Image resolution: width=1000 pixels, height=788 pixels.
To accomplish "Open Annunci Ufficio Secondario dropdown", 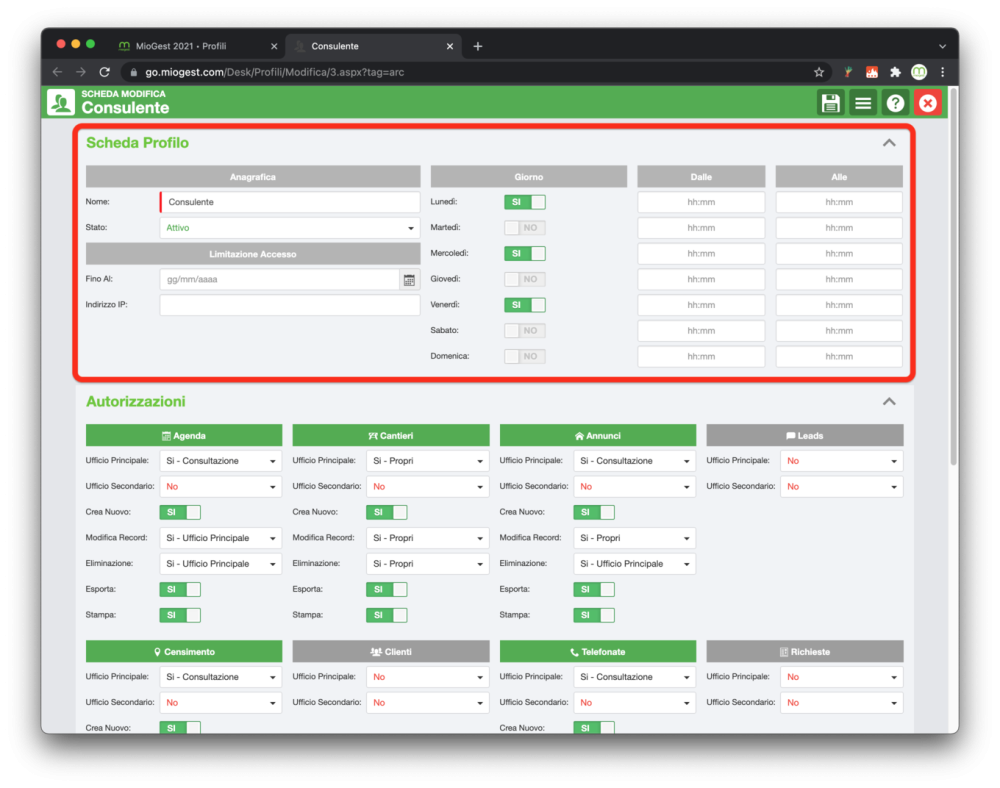I will point(635,486).
